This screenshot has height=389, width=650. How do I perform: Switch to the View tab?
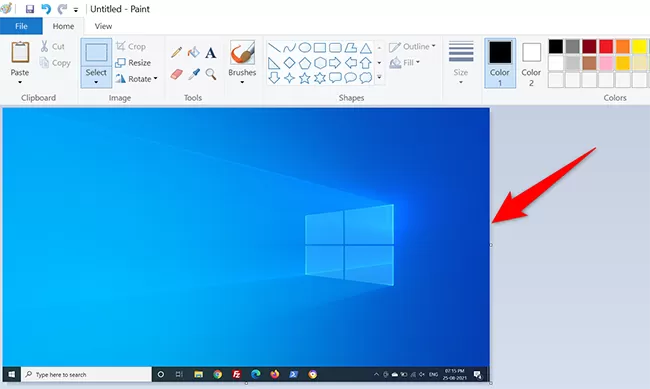point(103,26)
